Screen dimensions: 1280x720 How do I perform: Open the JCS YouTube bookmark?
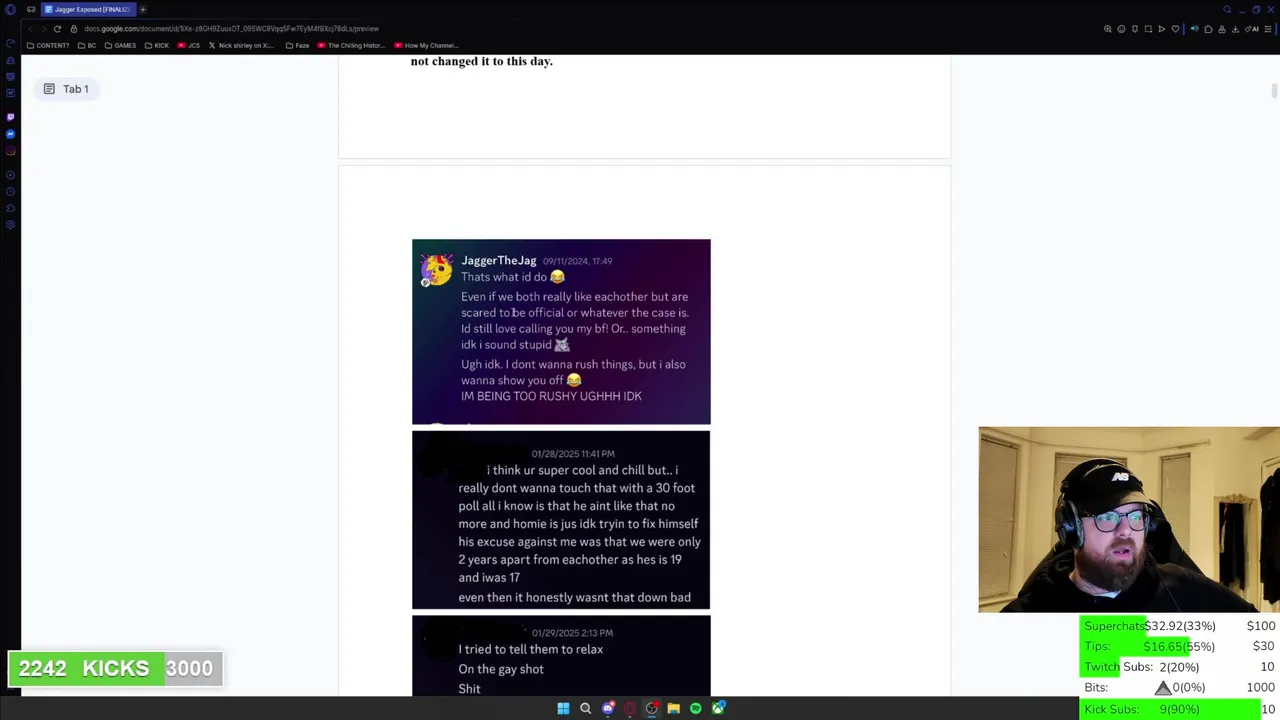[189, 45]
